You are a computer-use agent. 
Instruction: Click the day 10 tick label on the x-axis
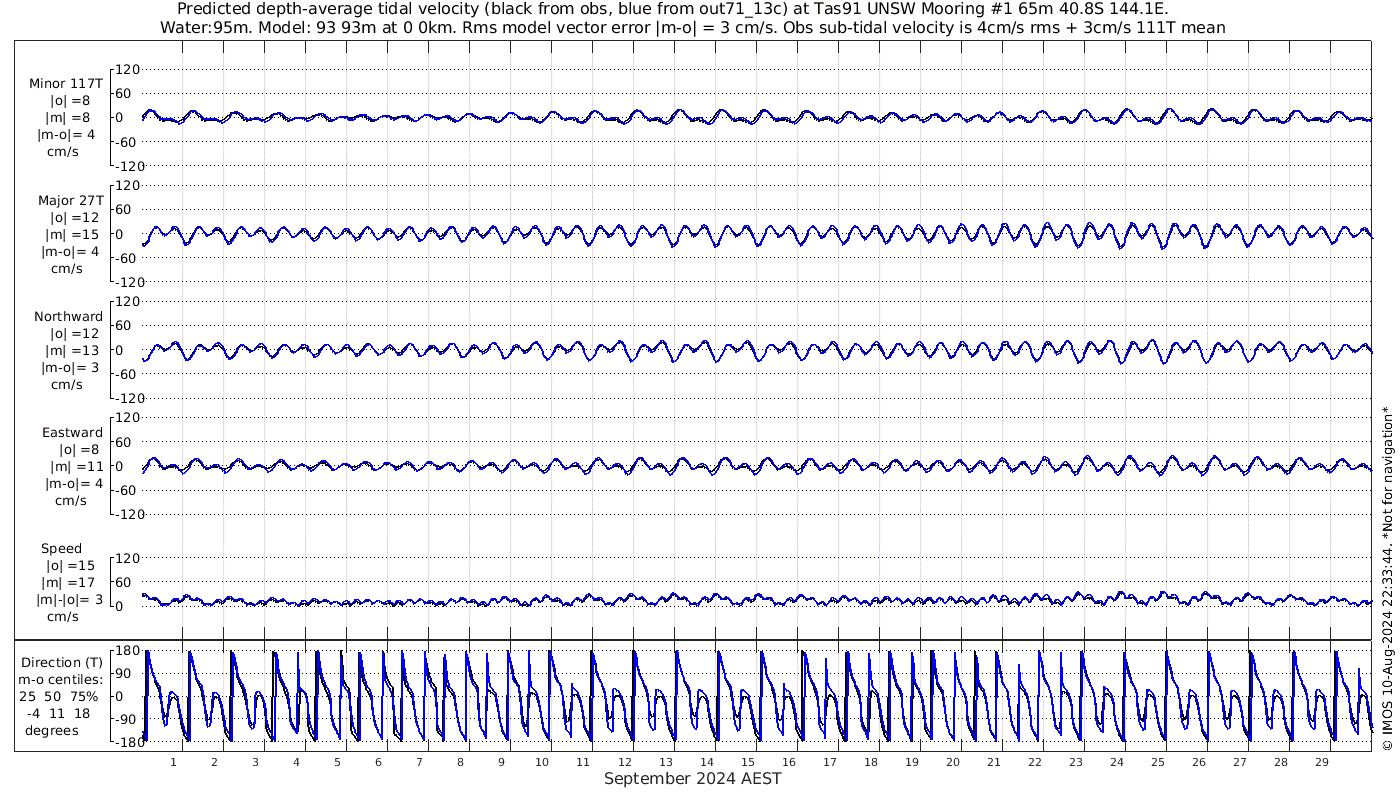(542, 762)
